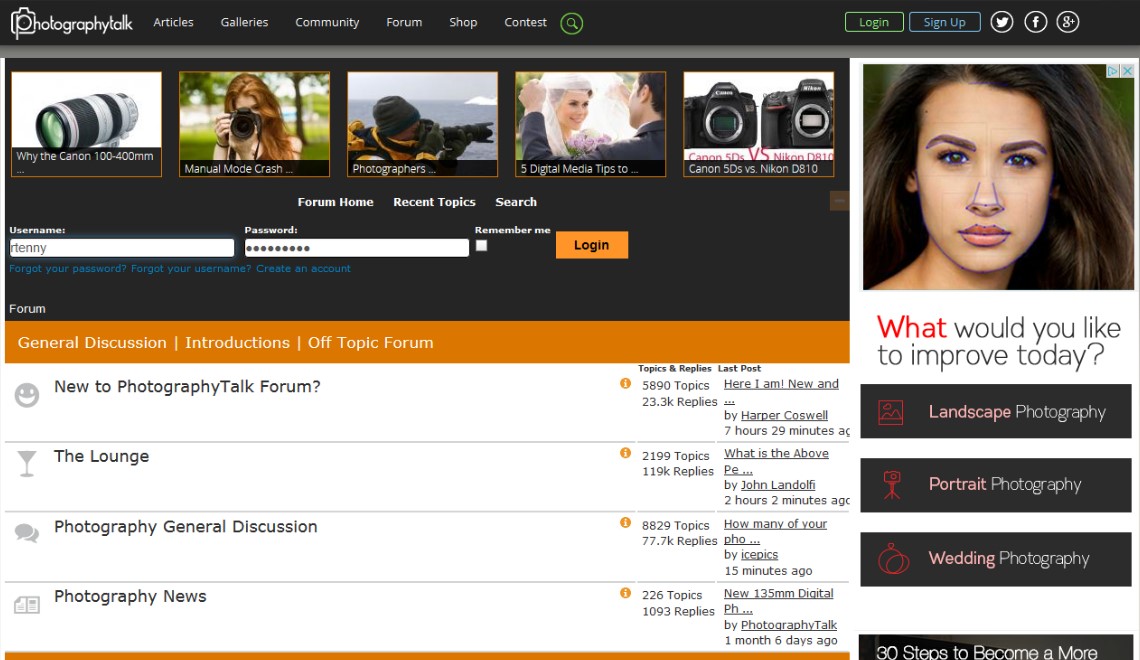Close the advertisement with the X icon
This screenshot has height=660, width=1140.
pyautogui.click(x=1128, y=71)
